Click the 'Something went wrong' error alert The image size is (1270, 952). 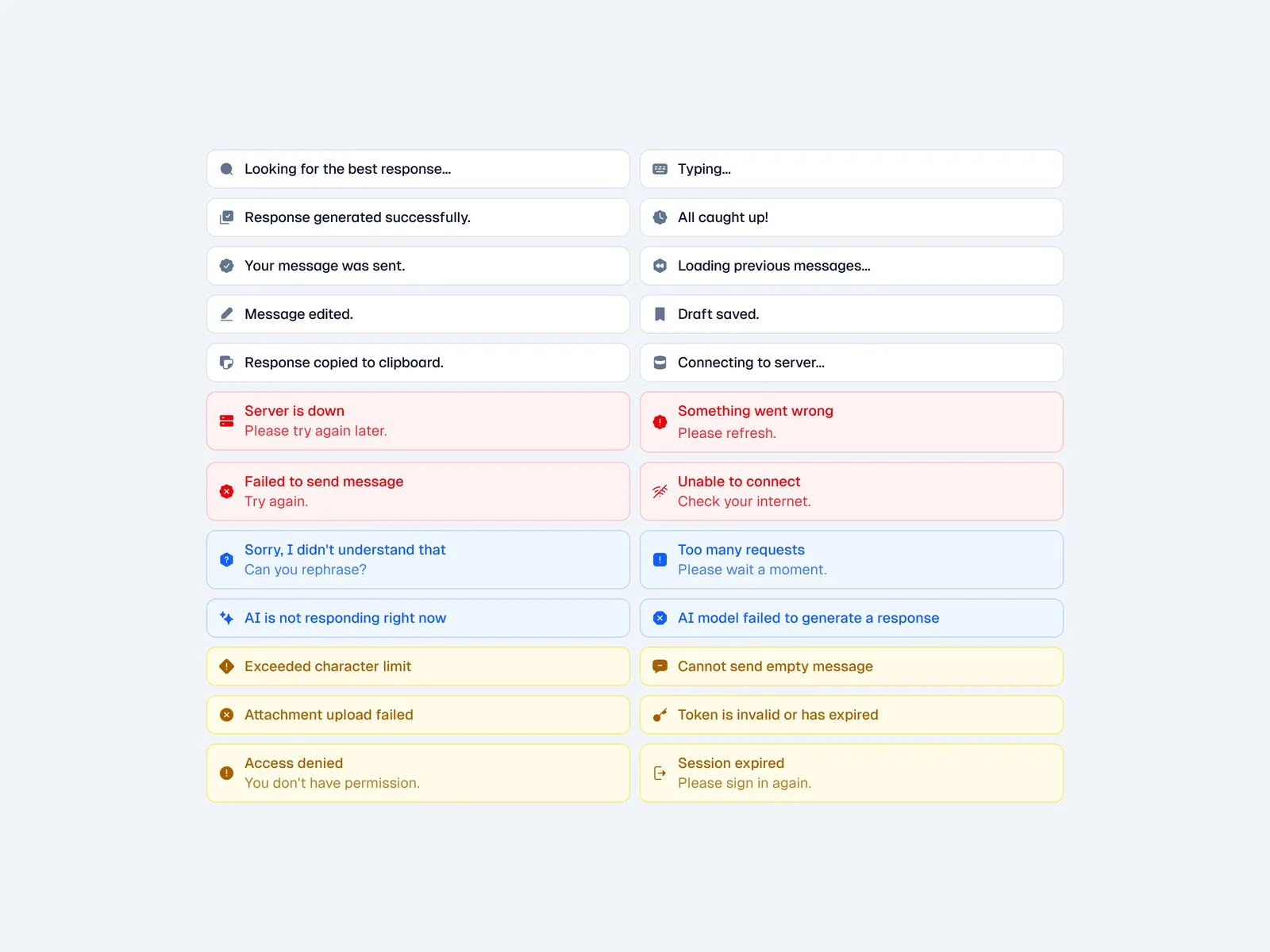coord(851,422)
